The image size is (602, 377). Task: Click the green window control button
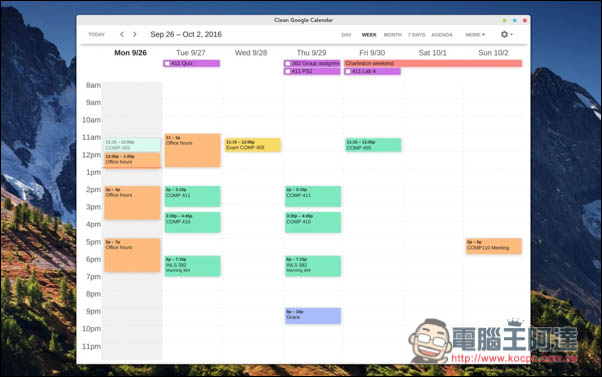click(504, 20)
